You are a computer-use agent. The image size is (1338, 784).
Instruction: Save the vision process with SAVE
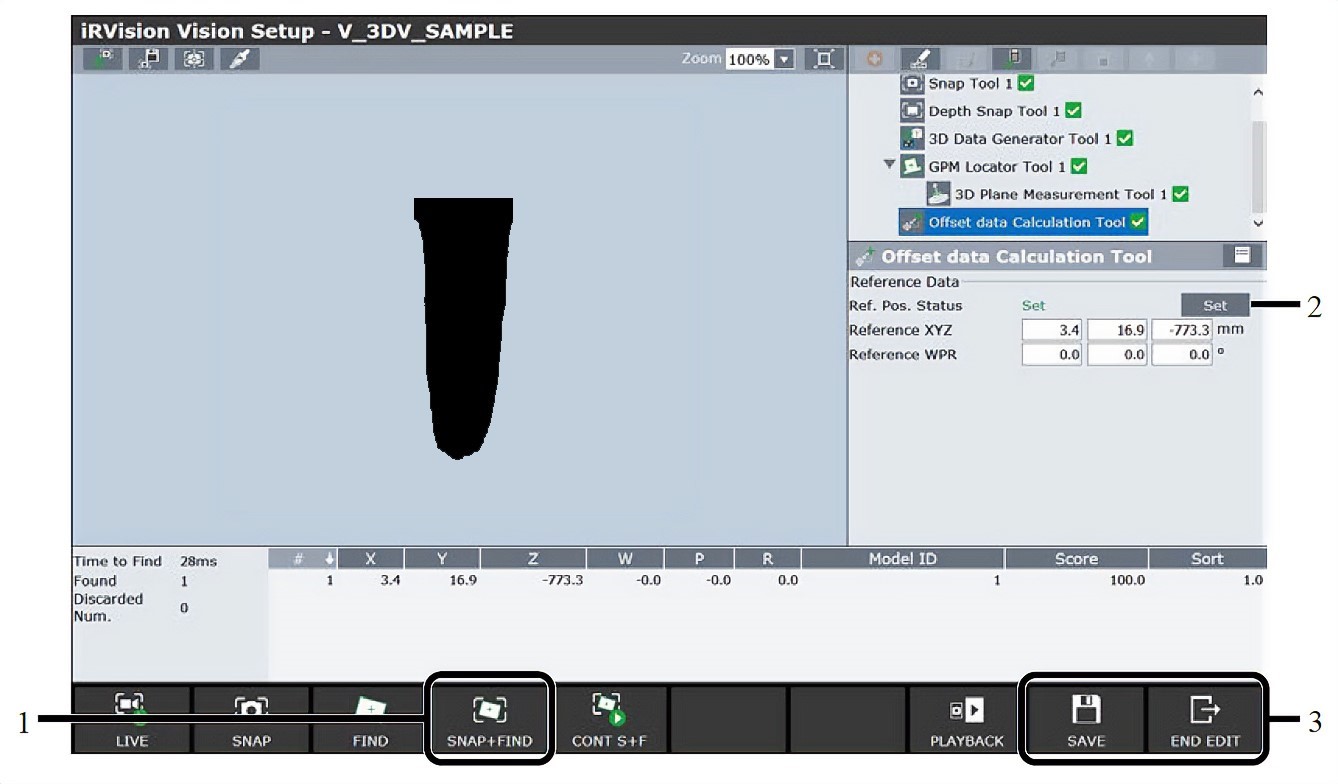[x=1085, y=719]
